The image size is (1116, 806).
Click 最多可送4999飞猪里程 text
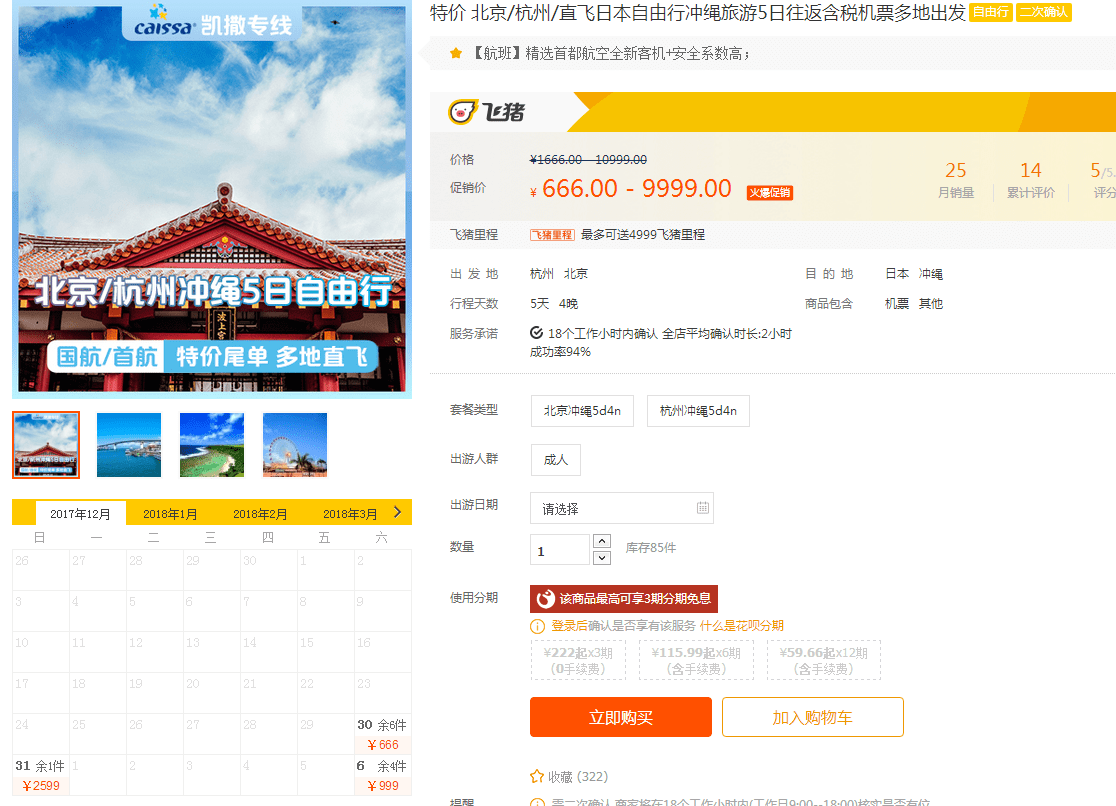[643, 234]
